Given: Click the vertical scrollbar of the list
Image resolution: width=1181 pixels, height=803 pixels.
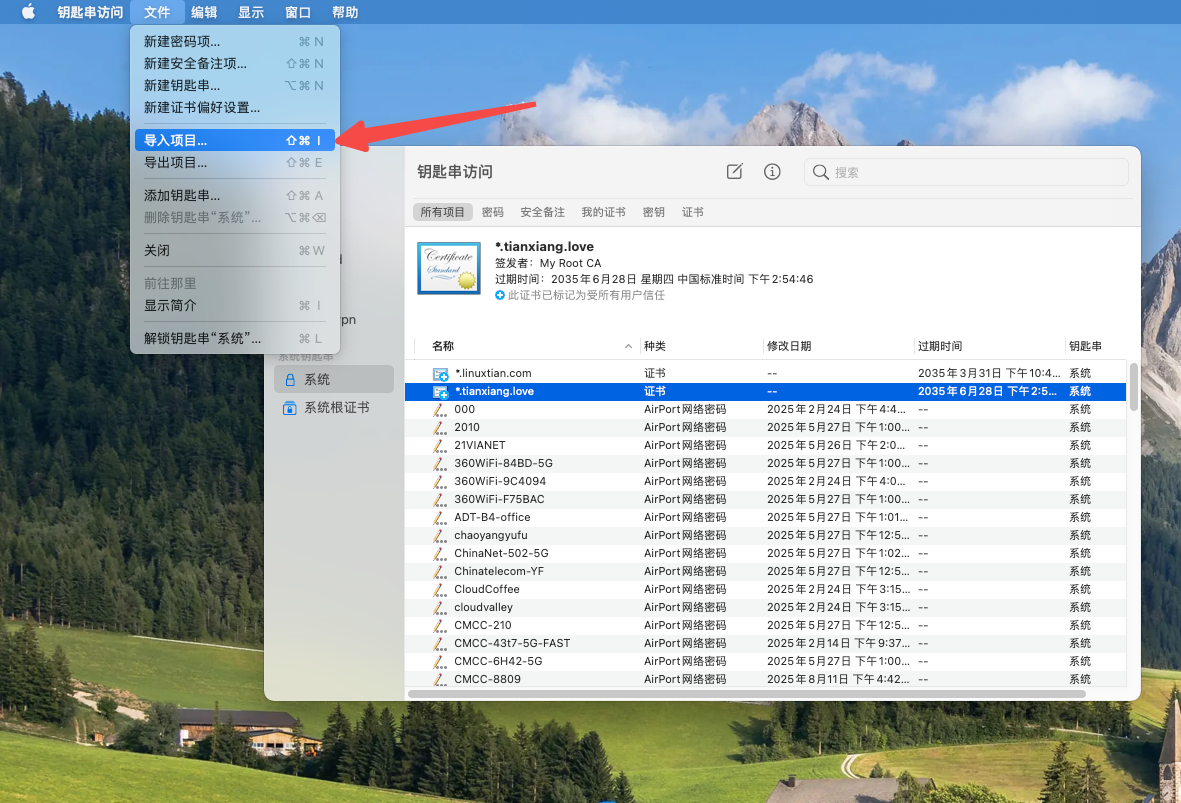Looking at the screenshot, I should [x=1133, y=387].
